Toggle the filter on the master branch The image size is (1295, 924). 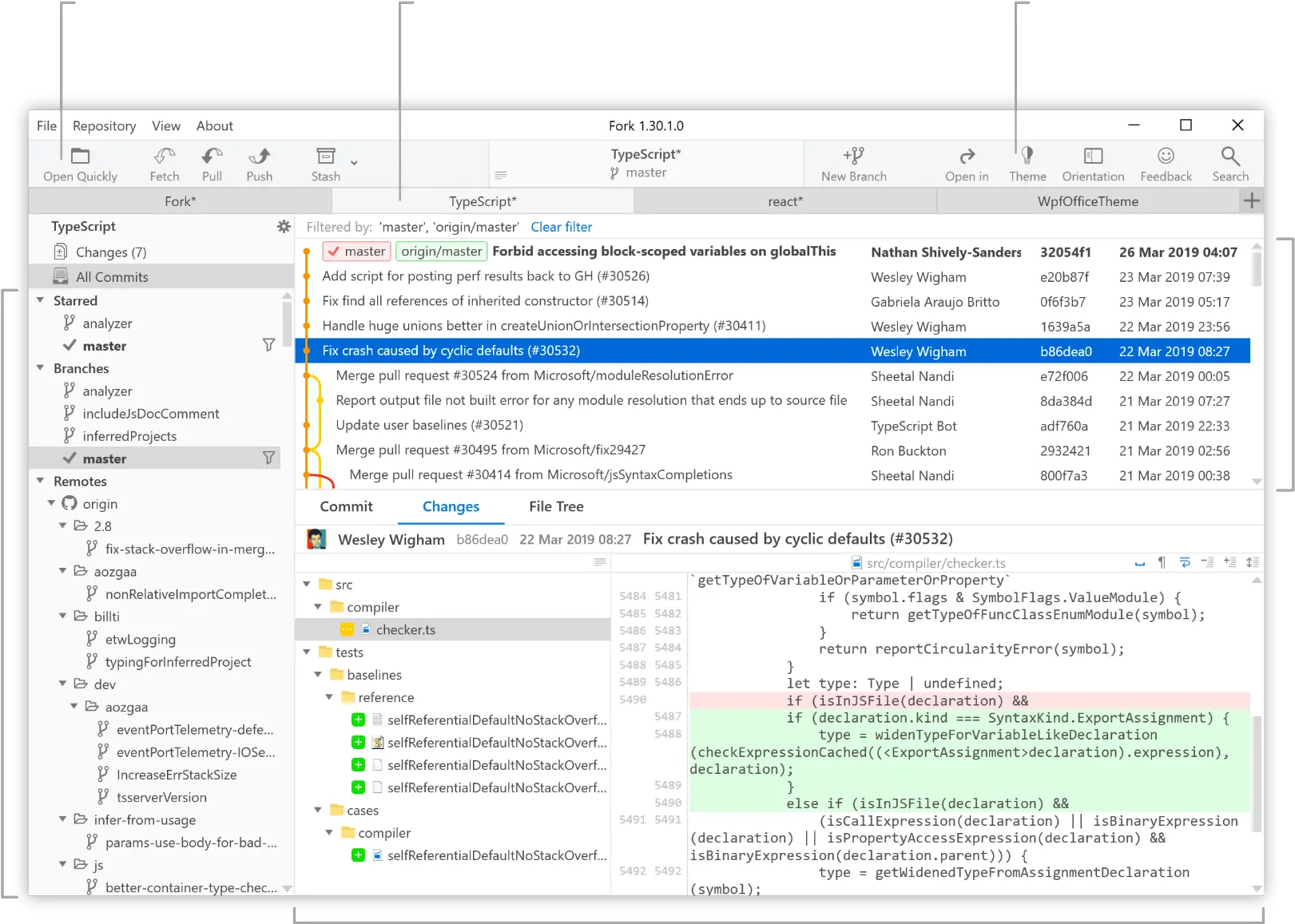(x=269, y=458)
